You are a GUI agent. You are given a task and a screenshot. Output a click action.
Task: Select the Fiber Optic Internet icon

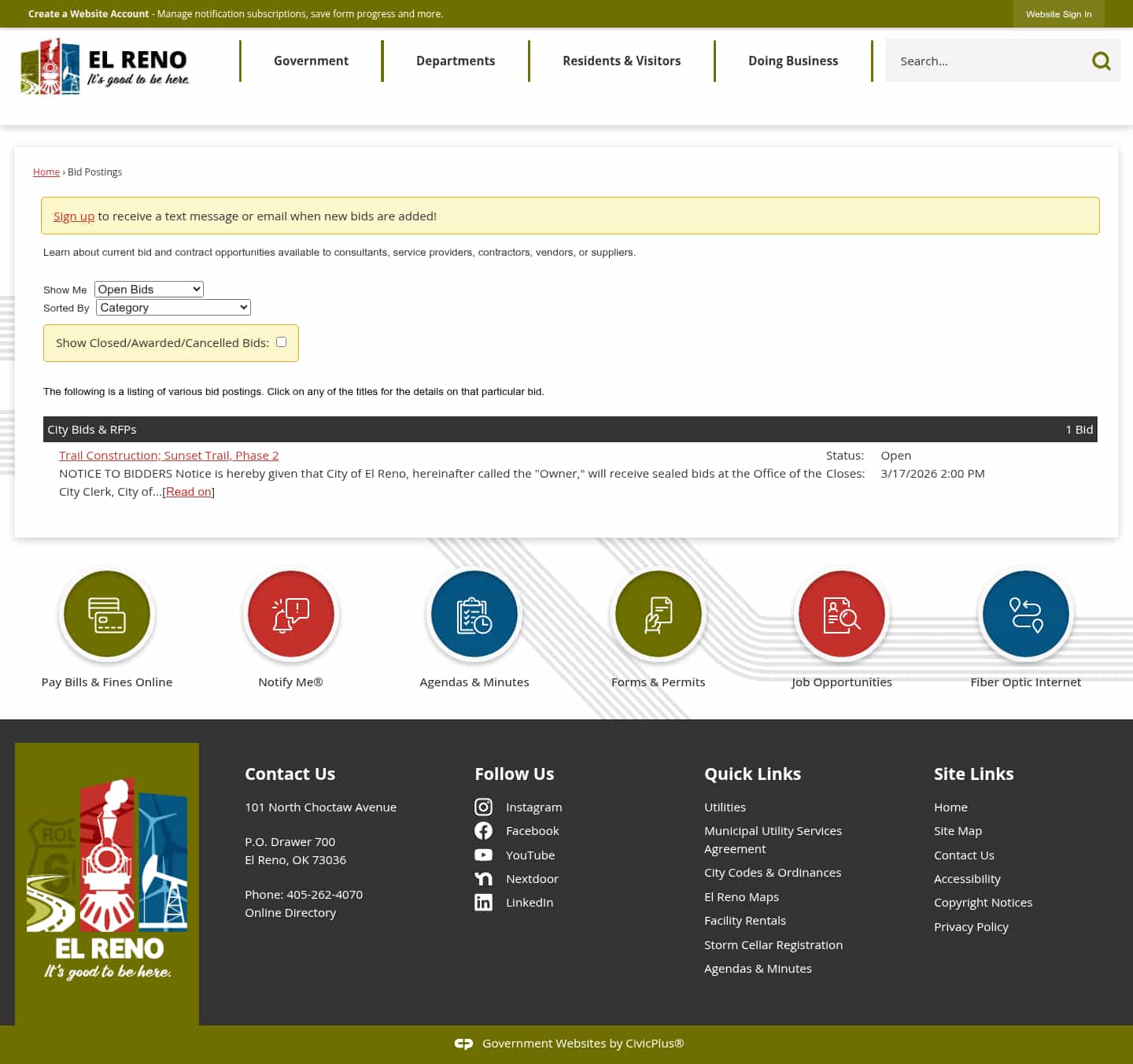pyautogui.click(x=1025, y=614)
